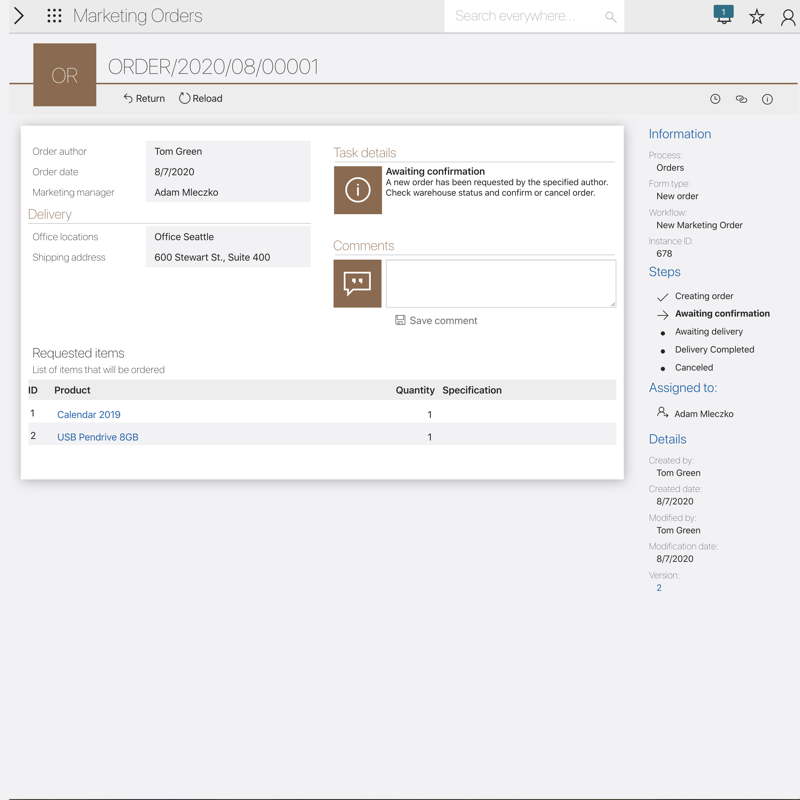
Task: Toggle the information panel icon
Action: (767, 99)
